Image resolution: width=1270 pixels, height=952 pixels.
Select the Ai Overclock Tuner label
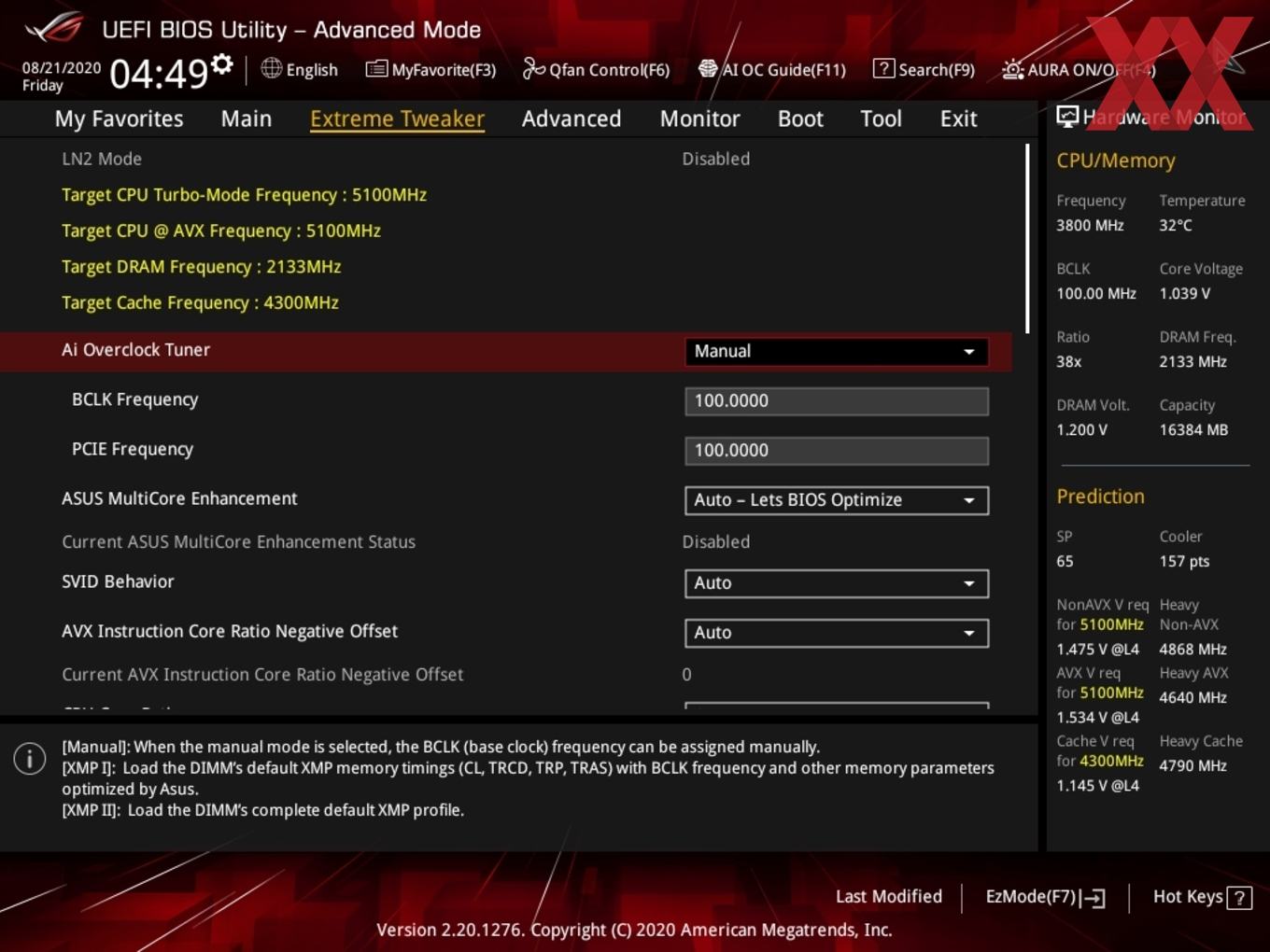[135, 350]
